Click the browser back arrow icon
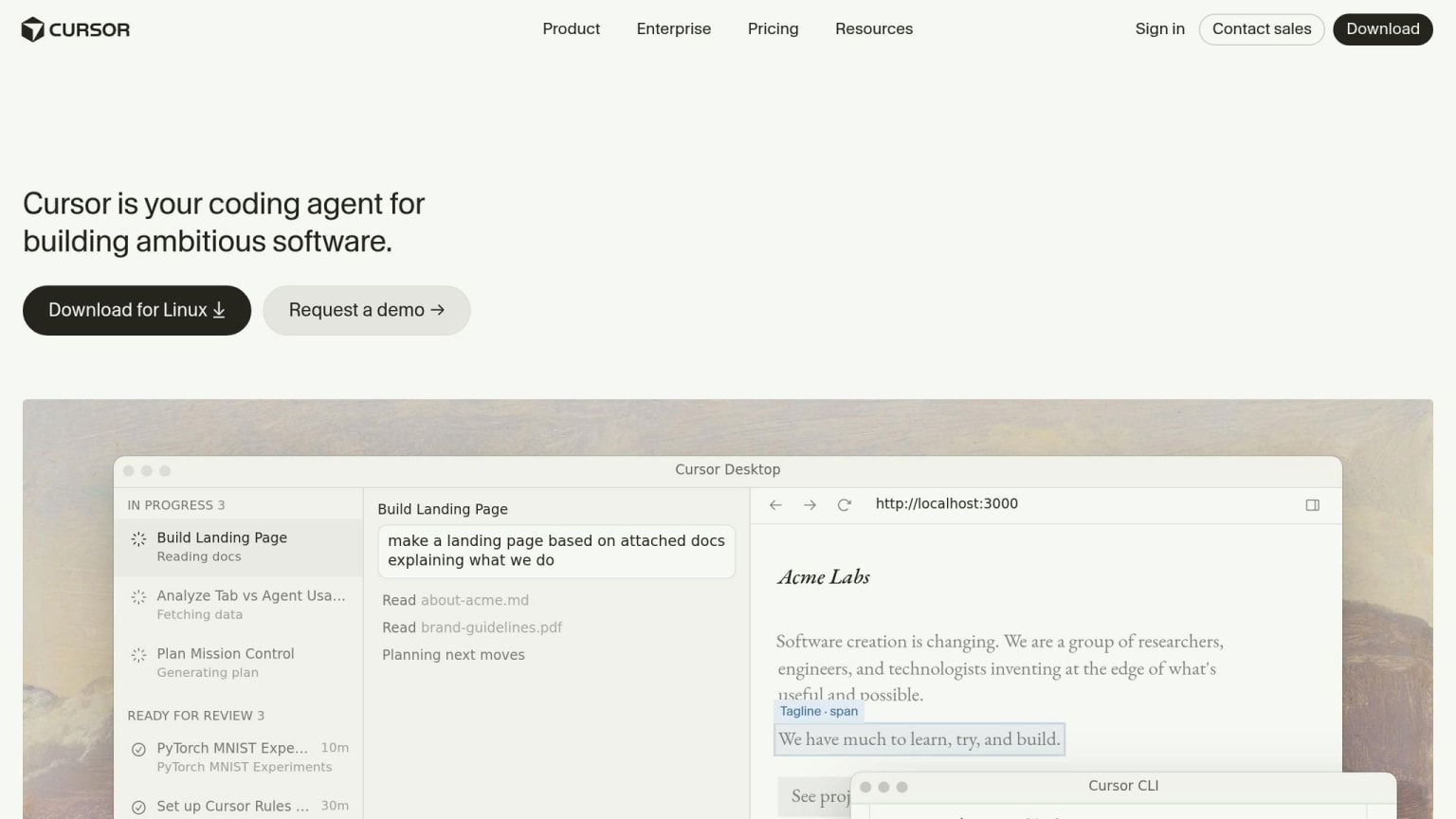This screenshot has height=819, width=1456. point(775,505)
